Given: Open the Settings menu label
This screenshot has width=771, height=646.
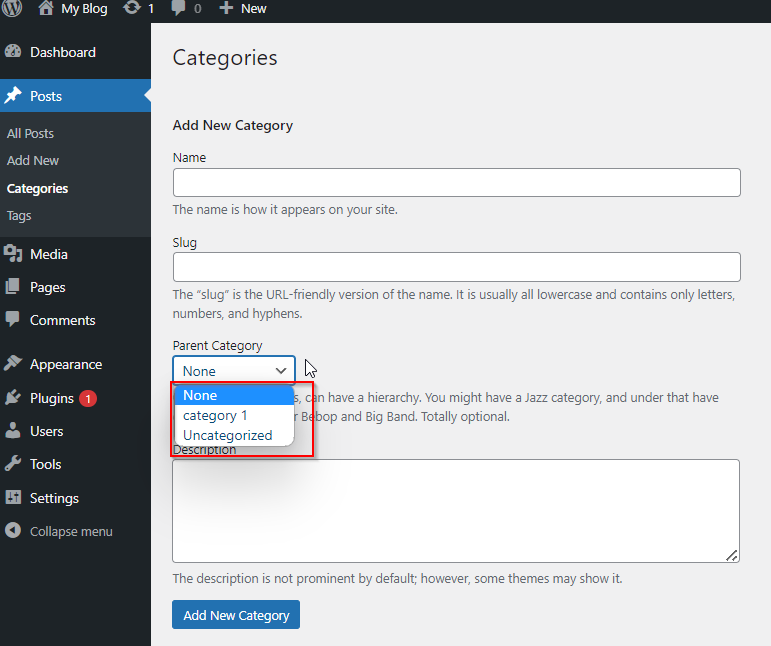Looking at the screenshot, I should pos(54,498).
